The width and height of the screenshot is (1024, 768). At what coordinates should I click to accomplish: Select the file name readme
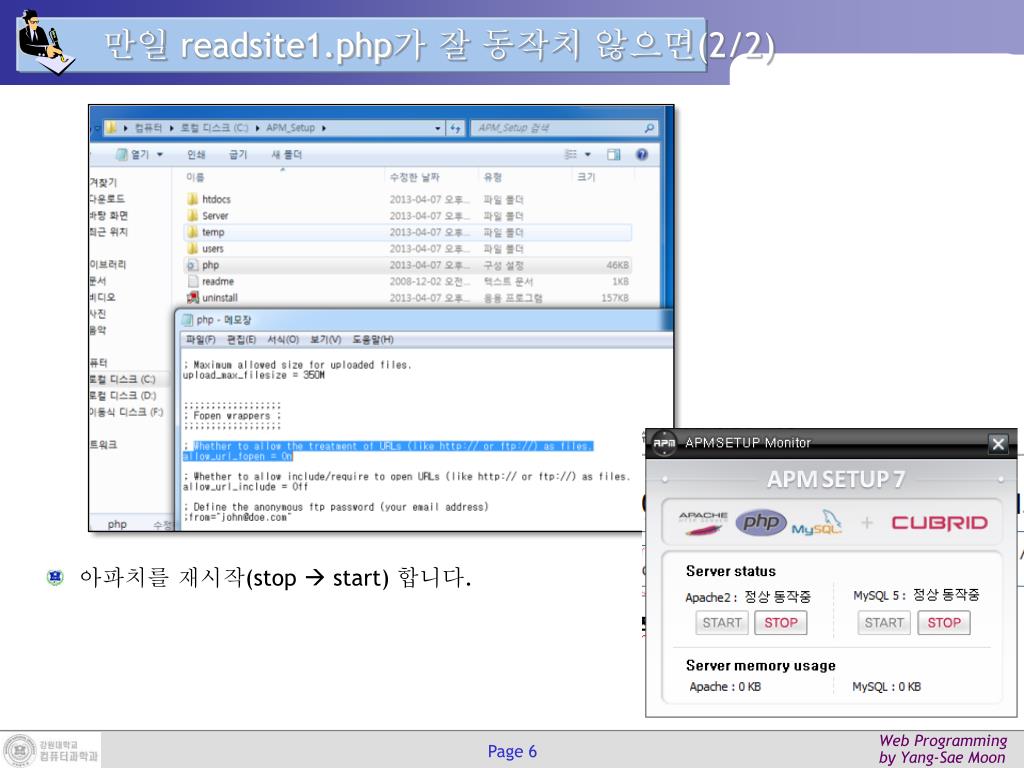[218, 281]
